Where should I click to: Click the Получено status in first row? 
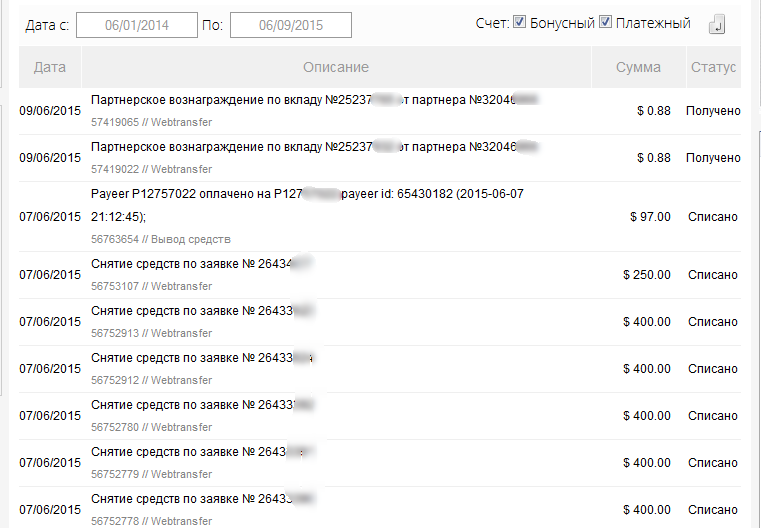[713, 111]
